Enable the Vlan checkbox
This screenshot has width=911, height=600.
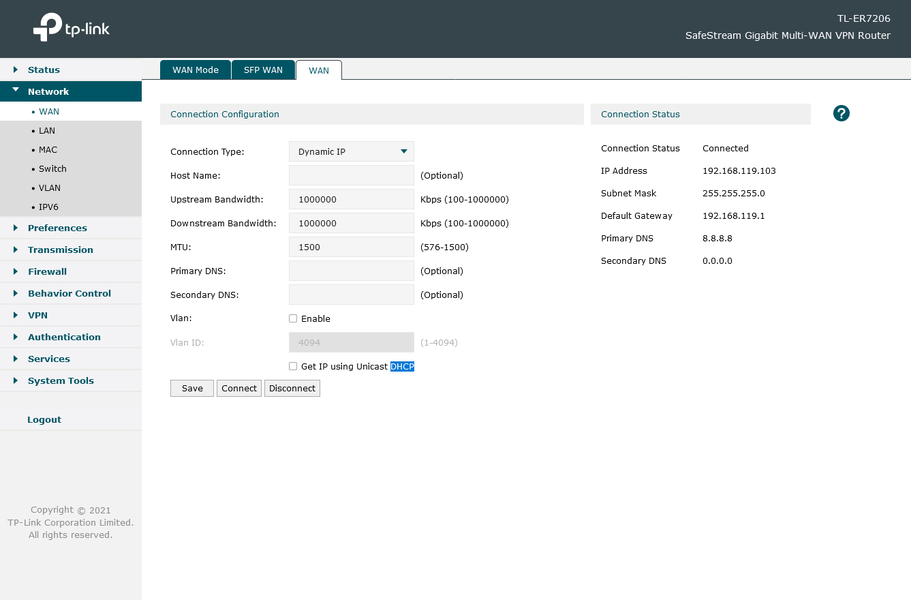pyautogui.click(x=293, y=318)
